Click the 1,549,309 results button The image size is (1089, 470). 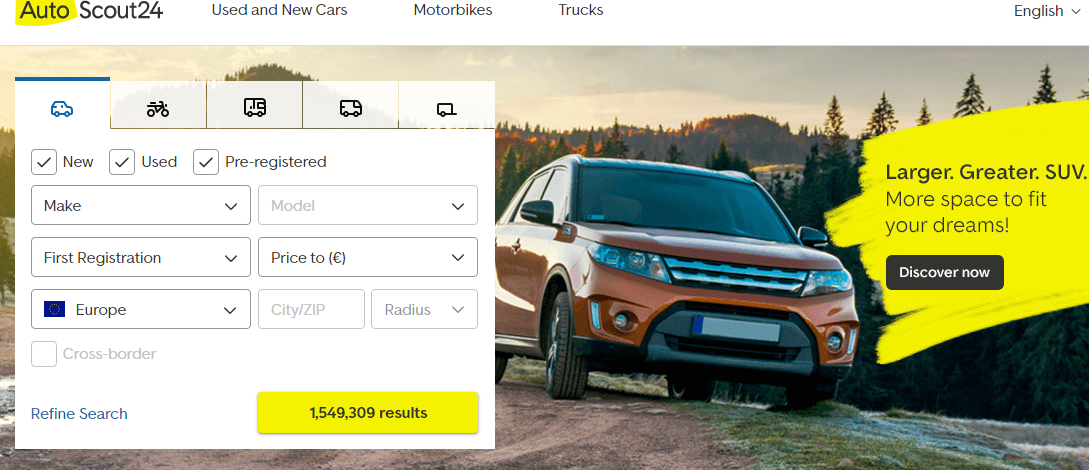point(367,413)
